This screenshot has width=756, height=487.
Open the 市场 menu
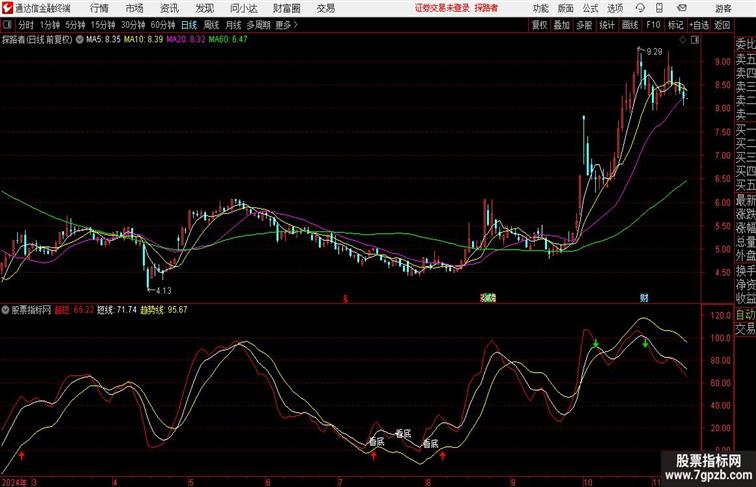135,8
